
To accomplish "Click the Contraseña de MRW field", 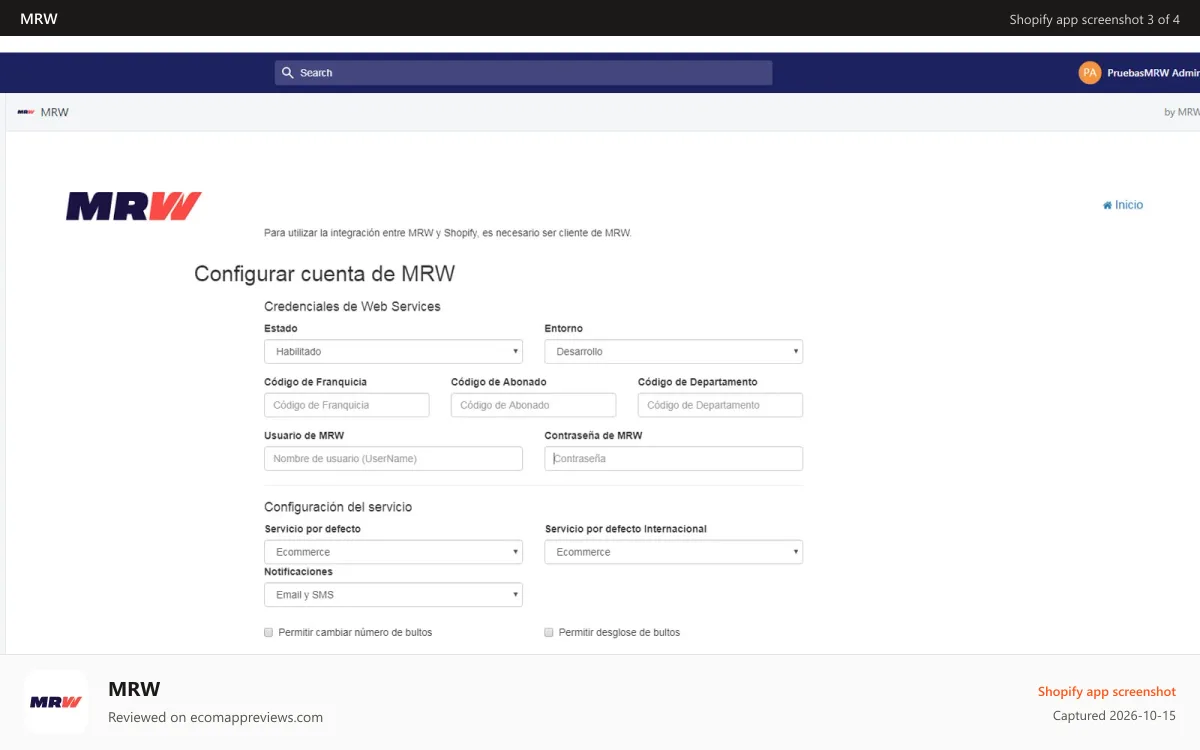I will click(673, 459).
